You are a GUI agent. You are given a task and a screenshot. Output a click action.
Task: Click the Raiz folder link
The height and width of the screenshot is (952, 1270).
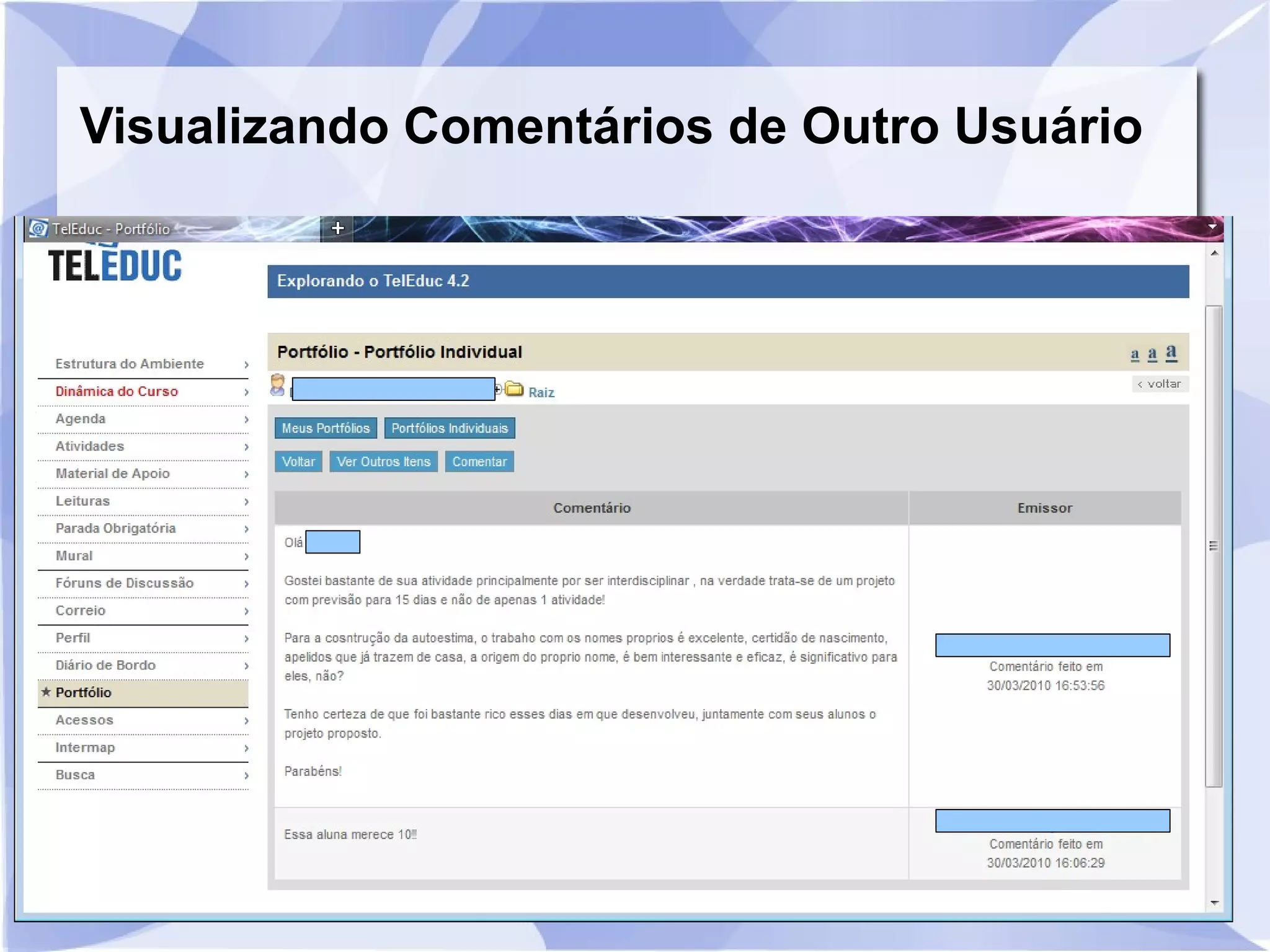pyautogui.click(x=541, y=392)
